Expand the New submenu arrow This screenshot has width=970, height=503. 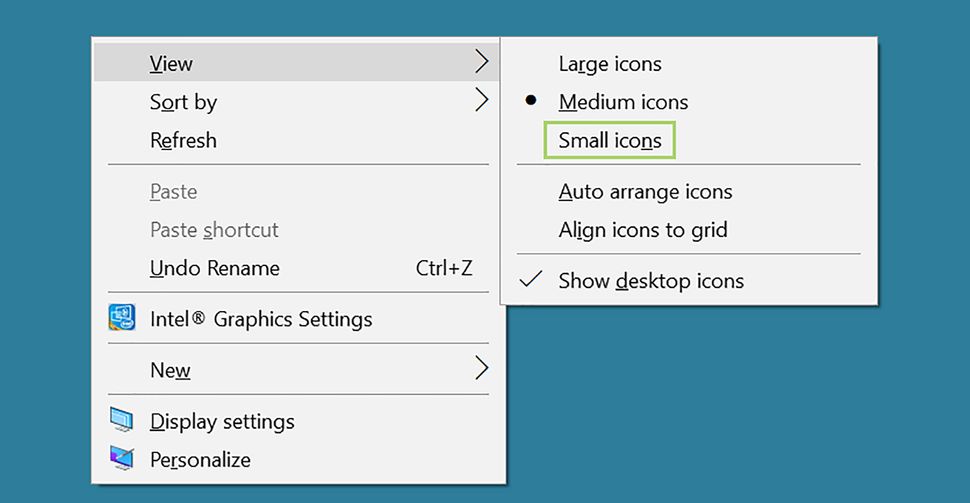click(x=482, y=368)
